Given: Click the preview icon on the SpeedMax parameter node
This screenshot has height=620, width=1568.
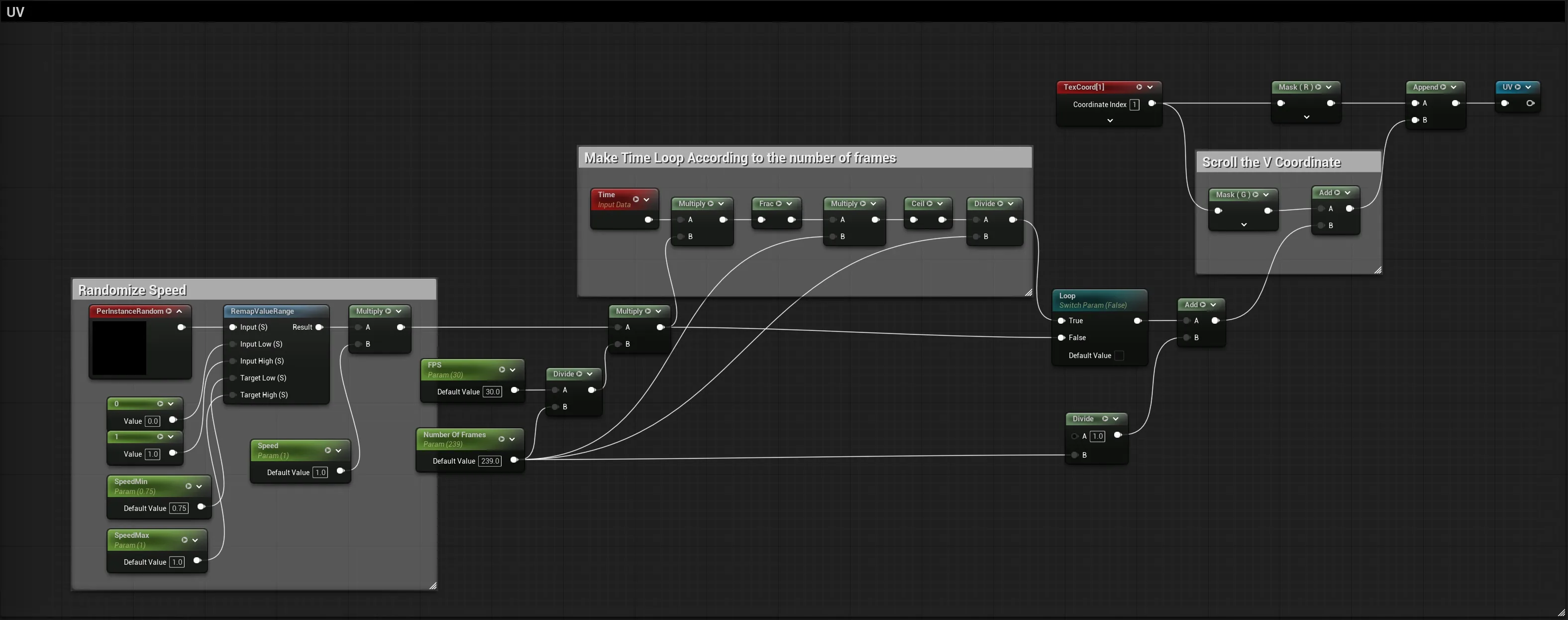Looking at the screenshot, I should tap(185, 540).
